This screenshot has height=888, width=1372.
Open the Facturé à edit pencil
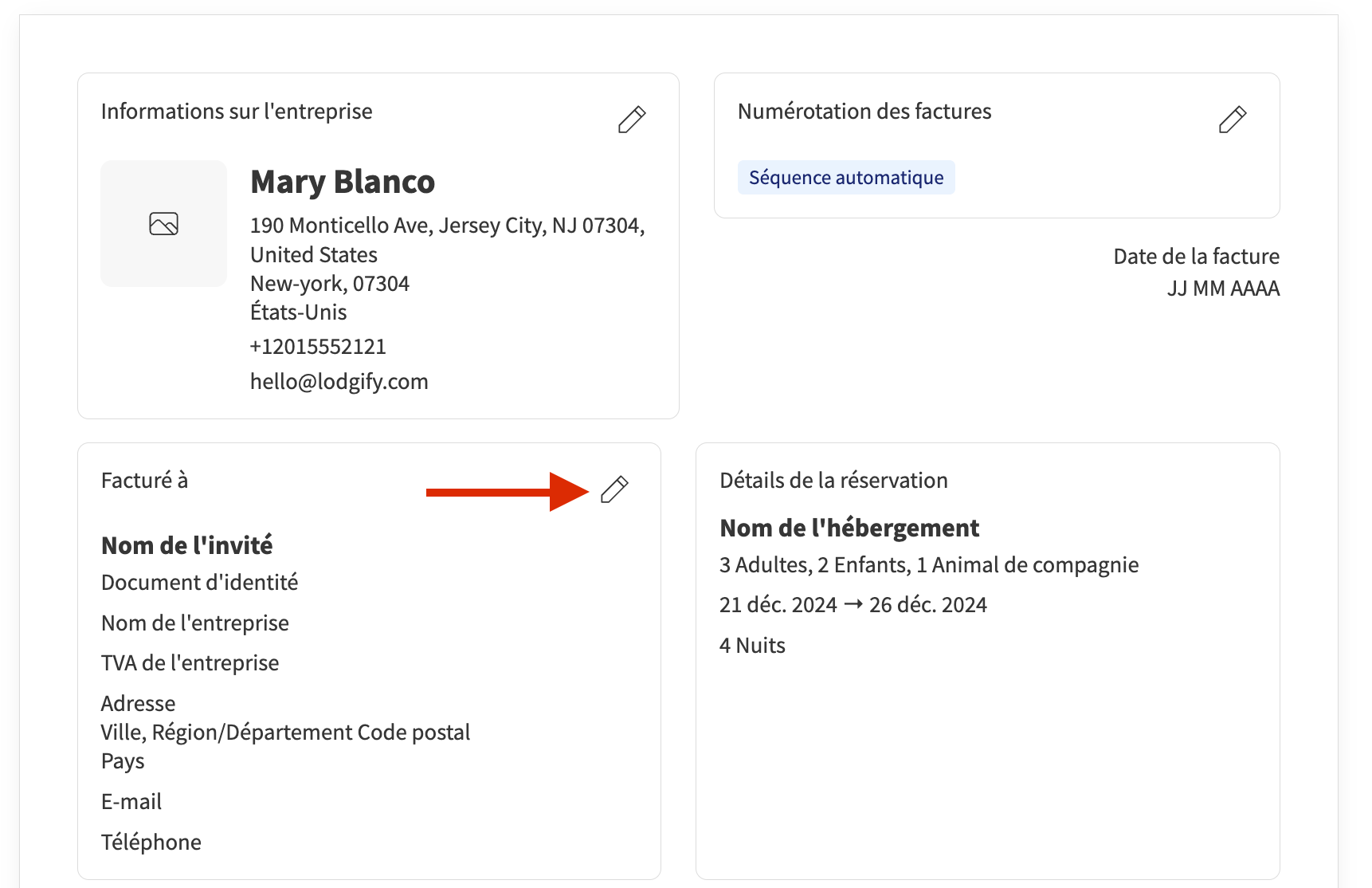coord(614,489)
